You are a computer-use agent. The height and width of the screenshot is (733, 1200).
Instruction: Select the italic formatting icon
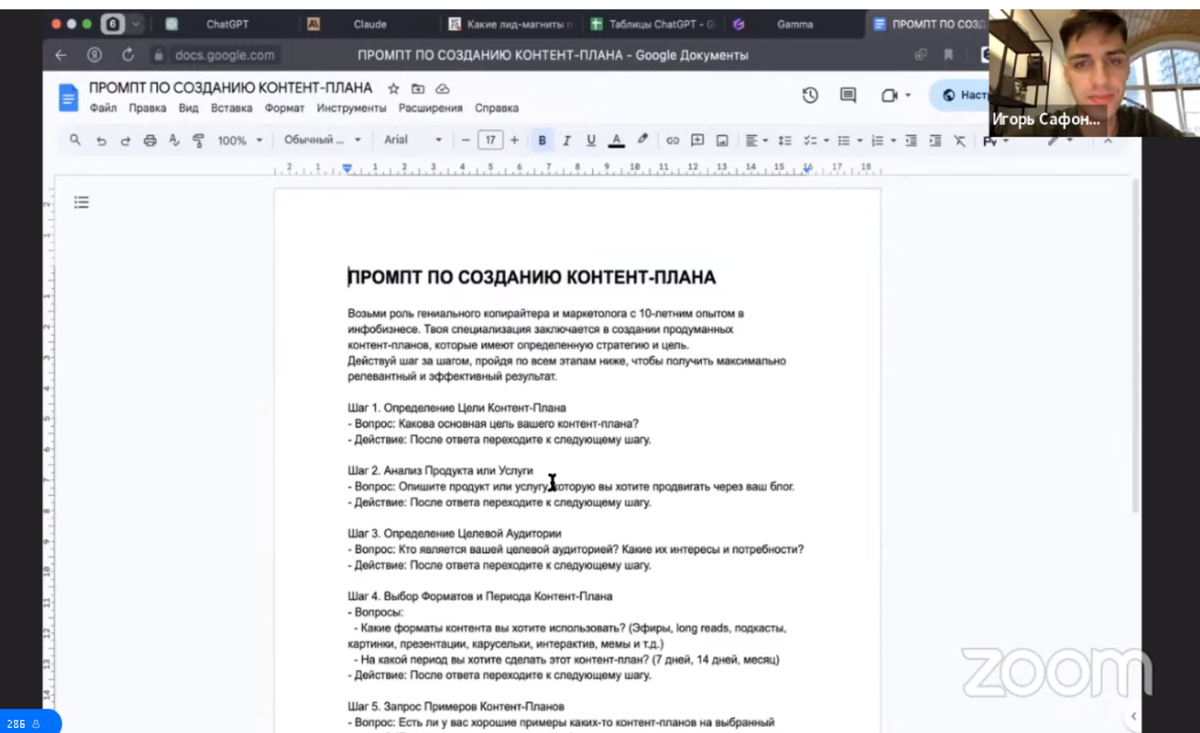tap(566, 140)
